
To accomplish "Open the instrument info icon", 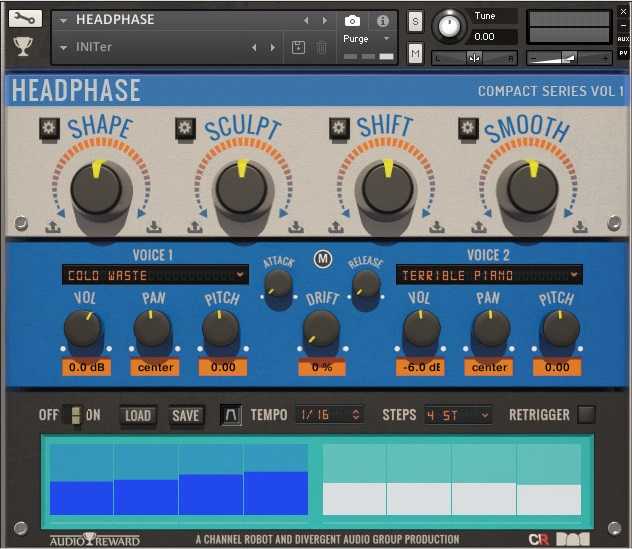I will [x=382, y=21].
